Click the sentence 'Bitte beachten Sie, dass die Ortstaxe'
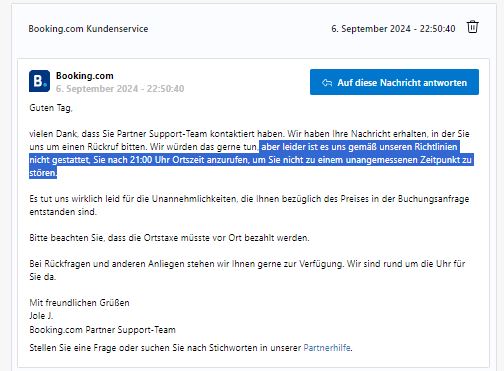Screen dimensions: 504x371 click(x=169, y=238)
